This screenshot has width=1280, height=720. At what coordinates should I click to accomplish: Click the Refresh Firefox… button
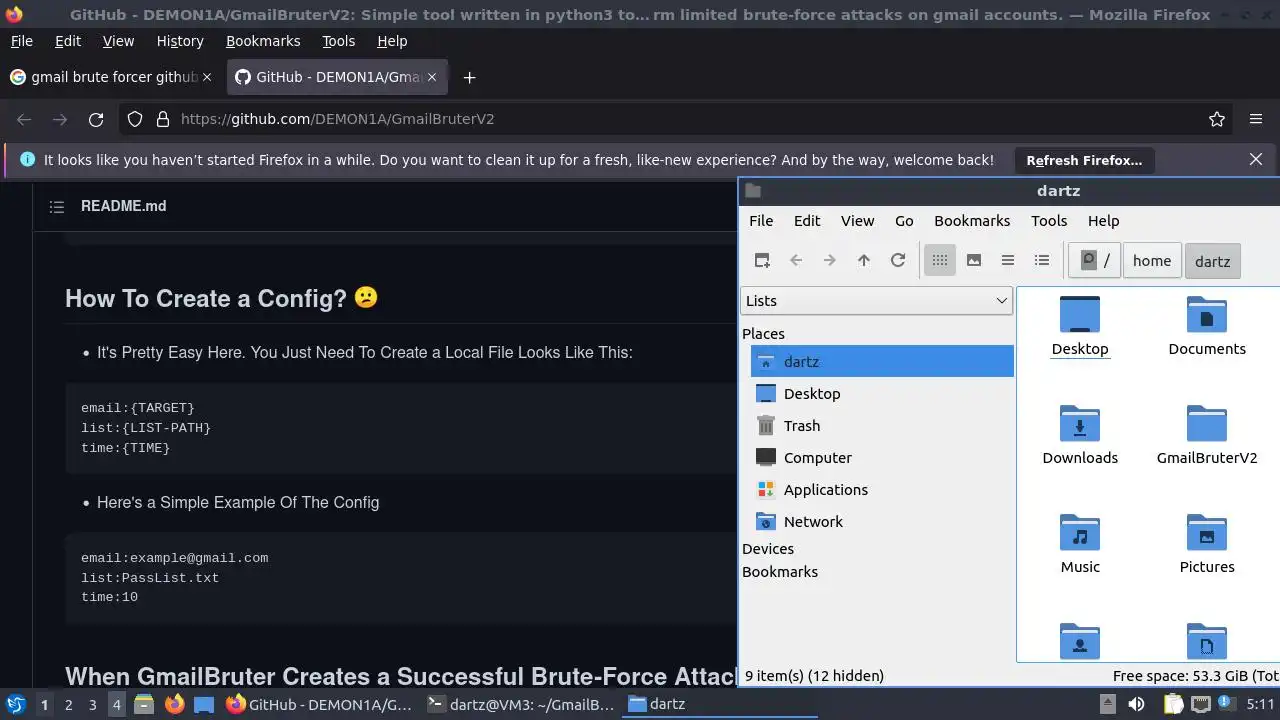point(1084,160)
